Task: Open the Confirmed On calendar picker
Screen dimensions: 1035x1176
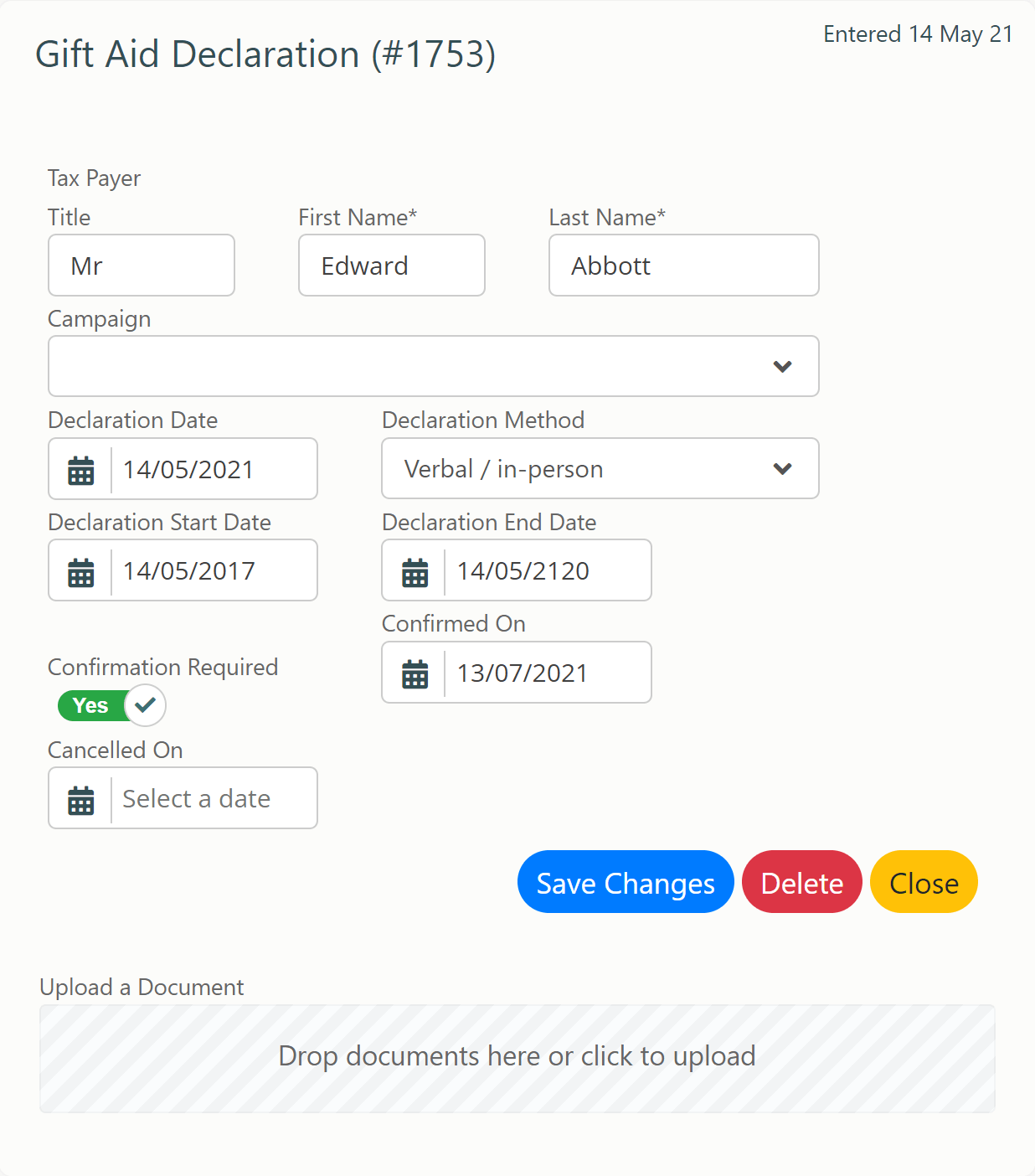Action: coord(414,672)
